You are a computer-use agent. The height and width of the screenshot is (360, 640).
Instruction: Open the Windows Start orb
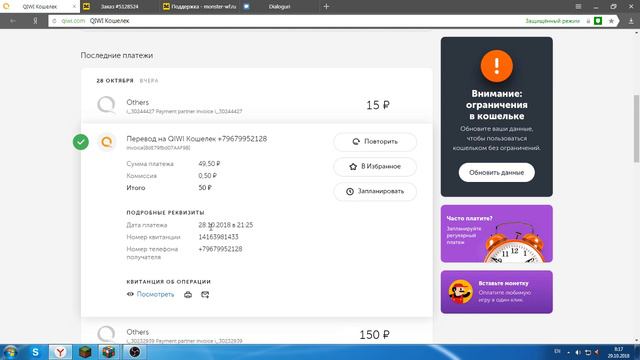[10, 352]
